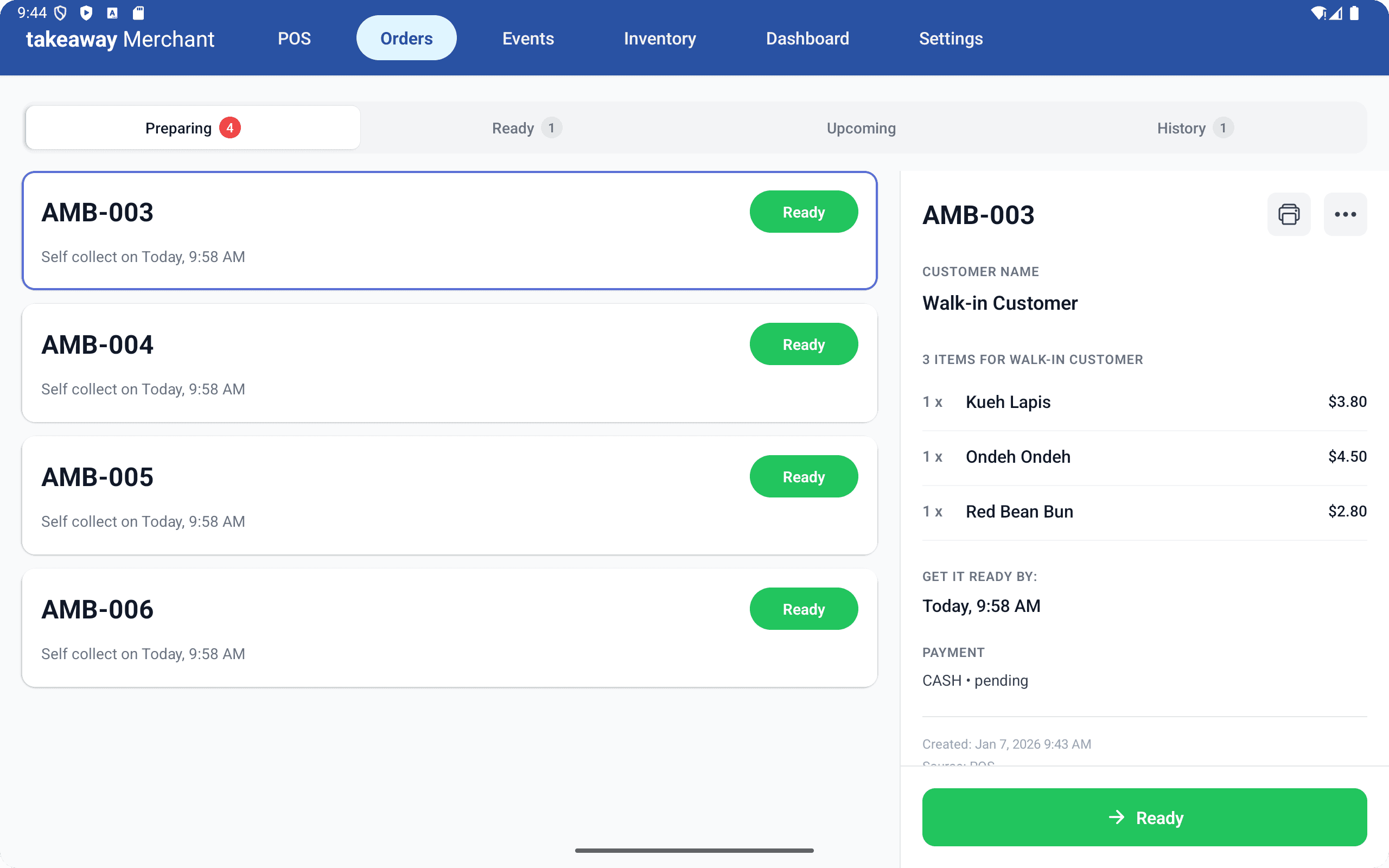
Task: Open the Upcoming orders tab
Action: click(861, 128)
